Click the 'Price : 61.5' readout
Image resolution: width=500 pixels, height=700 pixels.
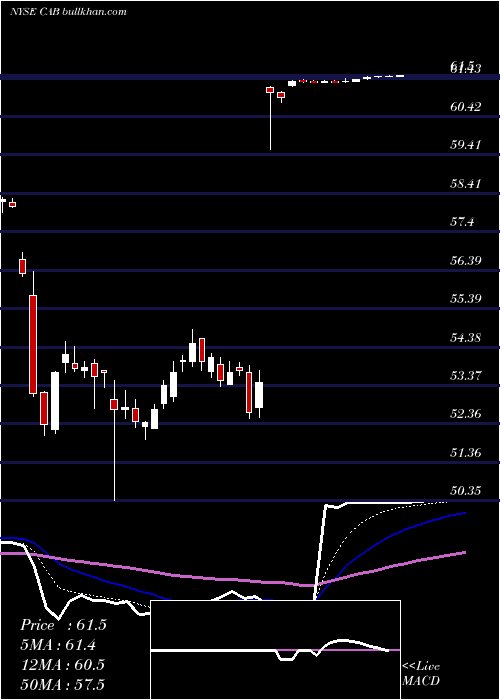click(63, 625)
